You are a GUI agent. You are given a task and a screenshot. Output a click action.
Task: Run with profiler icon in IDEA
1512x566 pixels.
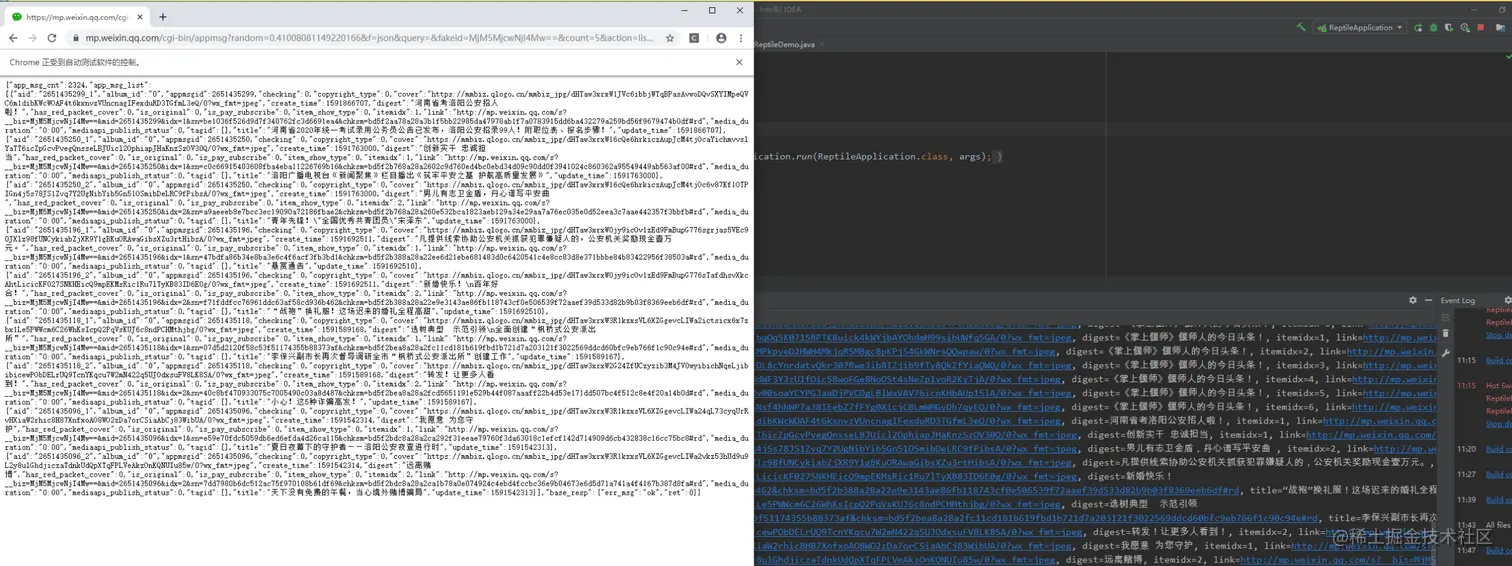(x=1465, y=27)
